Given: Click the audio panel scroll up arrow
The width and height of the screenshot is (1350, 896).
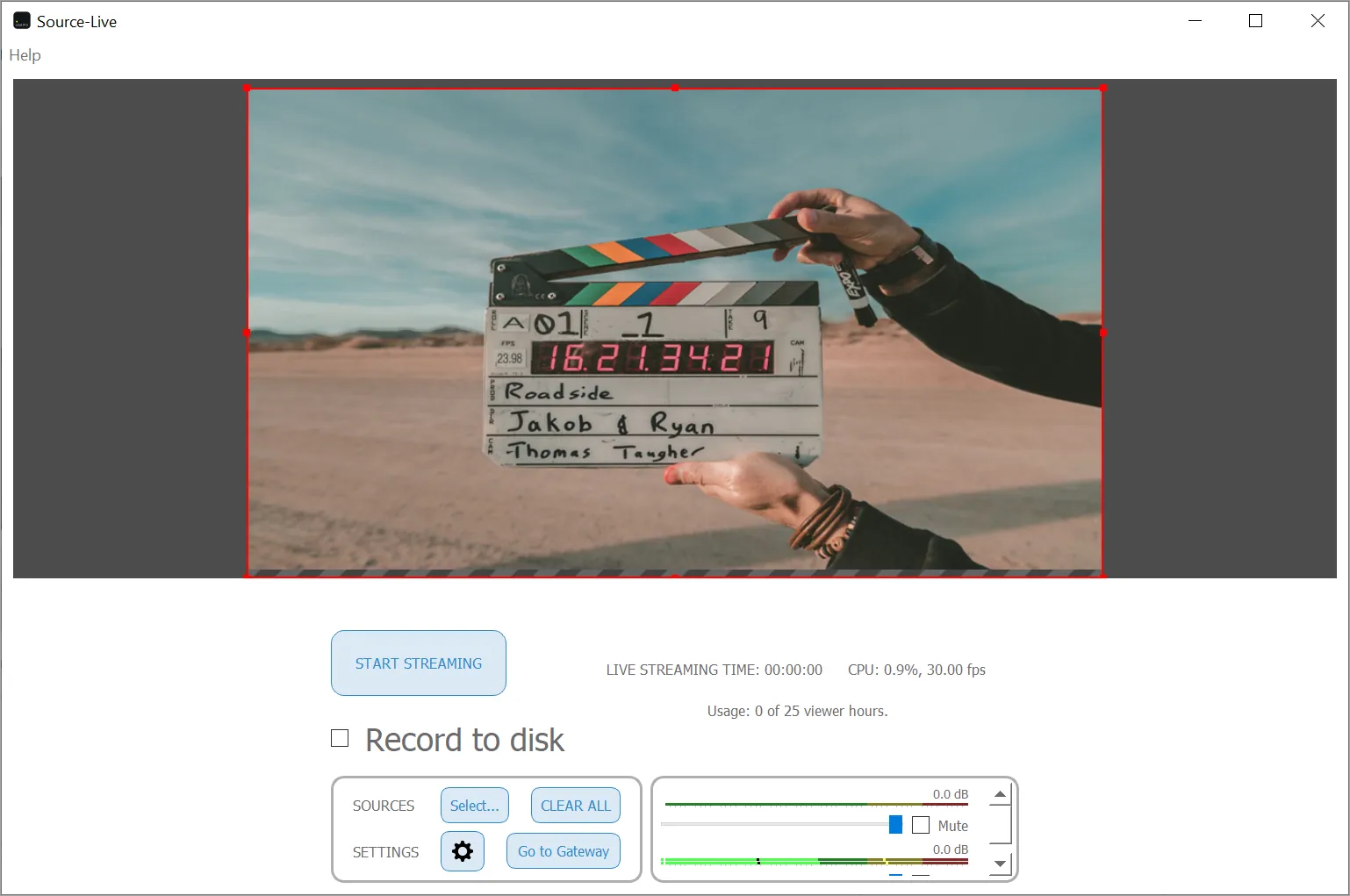Looking at the screenshot, I should (1000, 794).
